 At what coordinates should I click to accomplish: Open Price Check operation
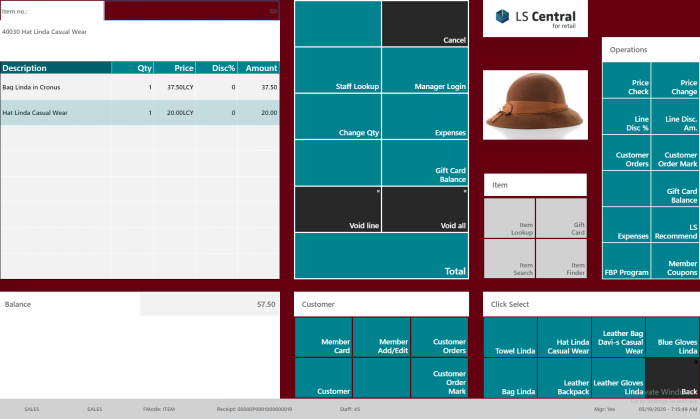click(626, 80)
